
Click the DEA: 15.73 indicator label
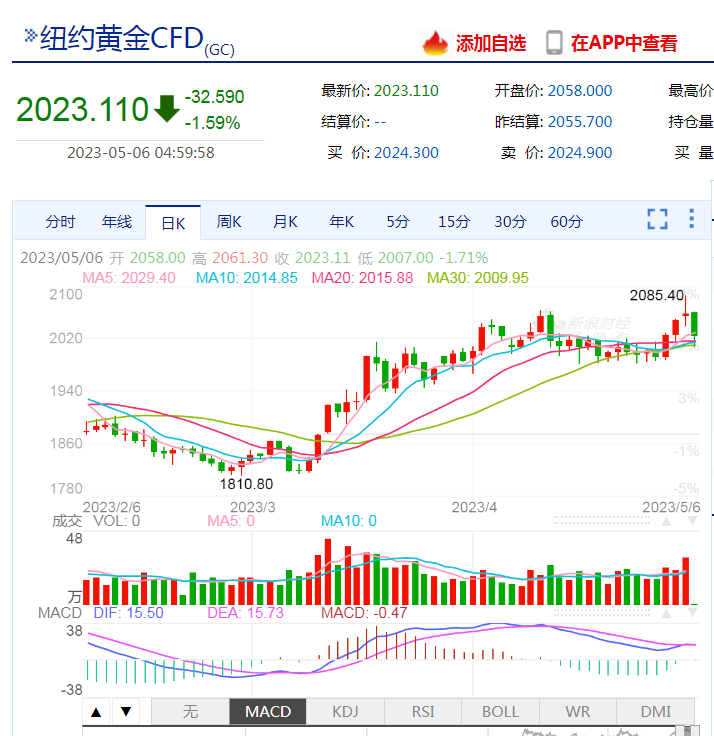(246, 613)
